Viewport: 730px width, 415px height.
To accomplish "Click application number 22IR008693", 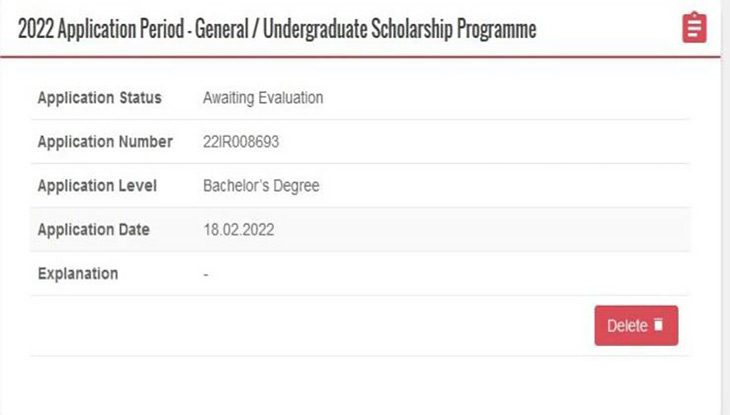I will pos(240,142).
